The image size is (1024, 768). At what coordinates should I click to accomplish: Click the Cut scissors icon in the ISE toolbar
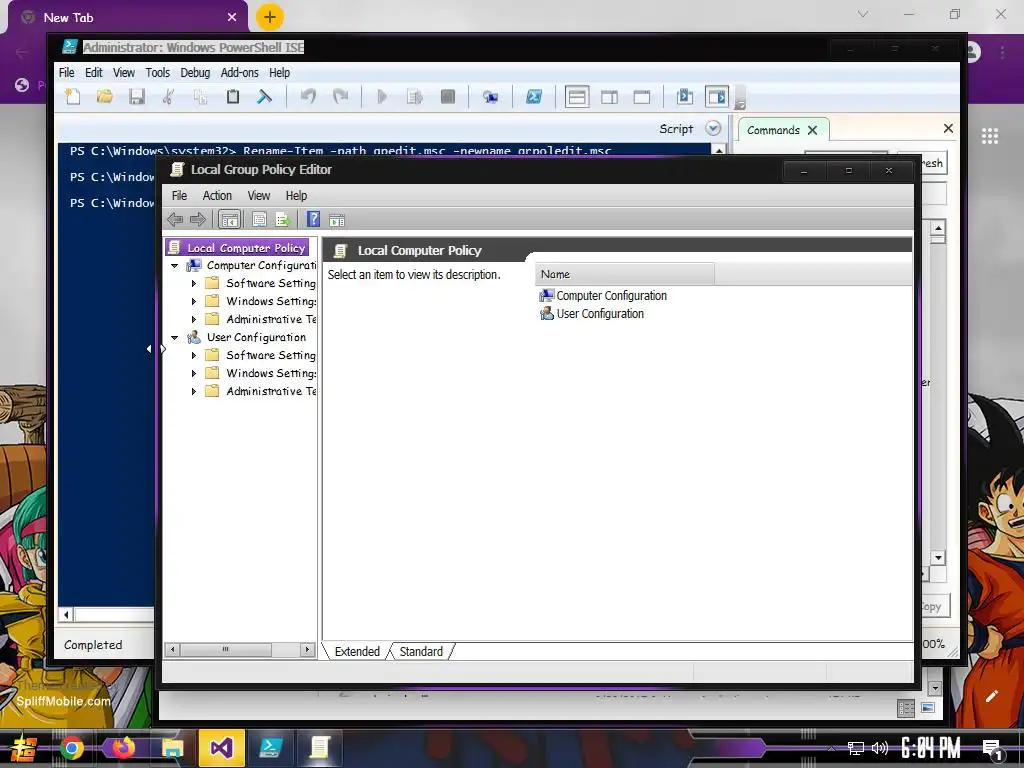click(168, 97)
